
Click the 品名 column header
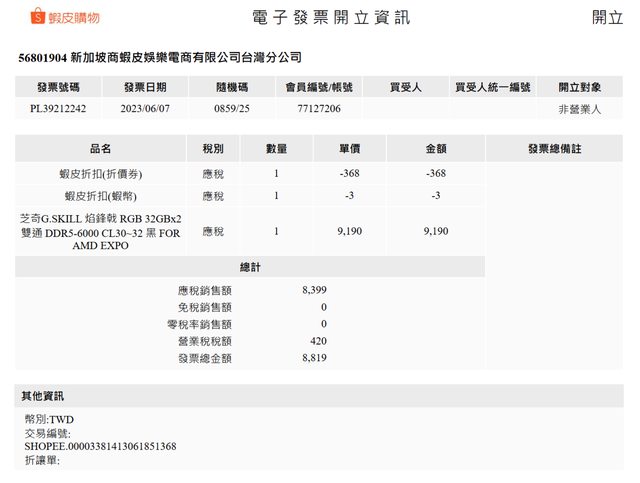[x=100, y=148]
